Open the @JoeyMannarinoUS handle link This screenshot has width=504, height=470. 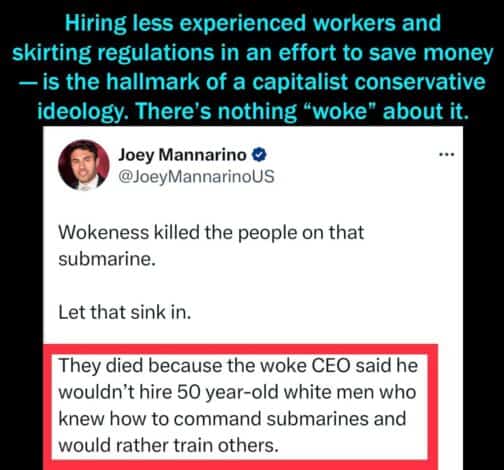[196, 177]
